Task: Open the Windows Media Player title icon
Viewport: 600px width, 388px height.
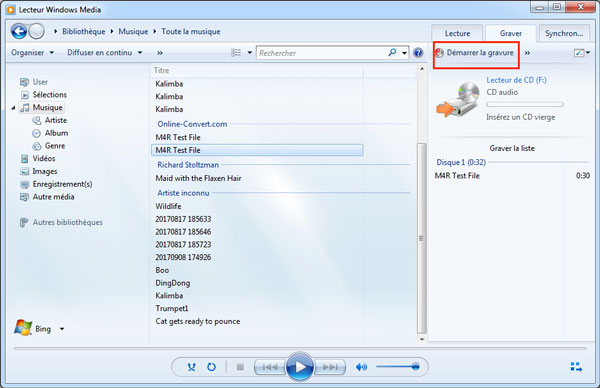Action: click(x=11, y=10)
